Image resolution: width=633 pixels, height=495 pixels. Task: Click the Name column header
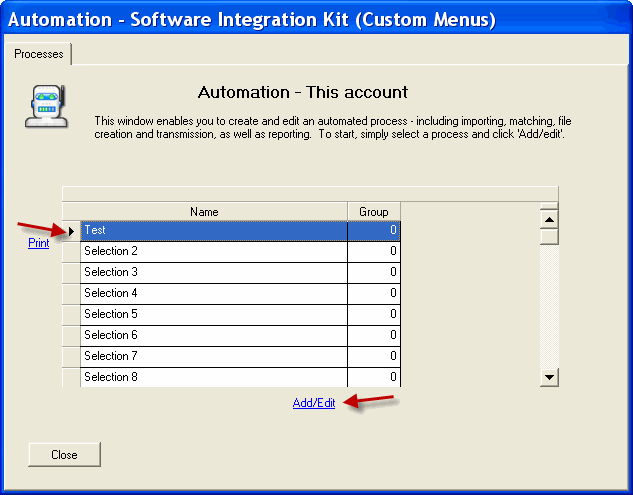[x=204, y=212]
